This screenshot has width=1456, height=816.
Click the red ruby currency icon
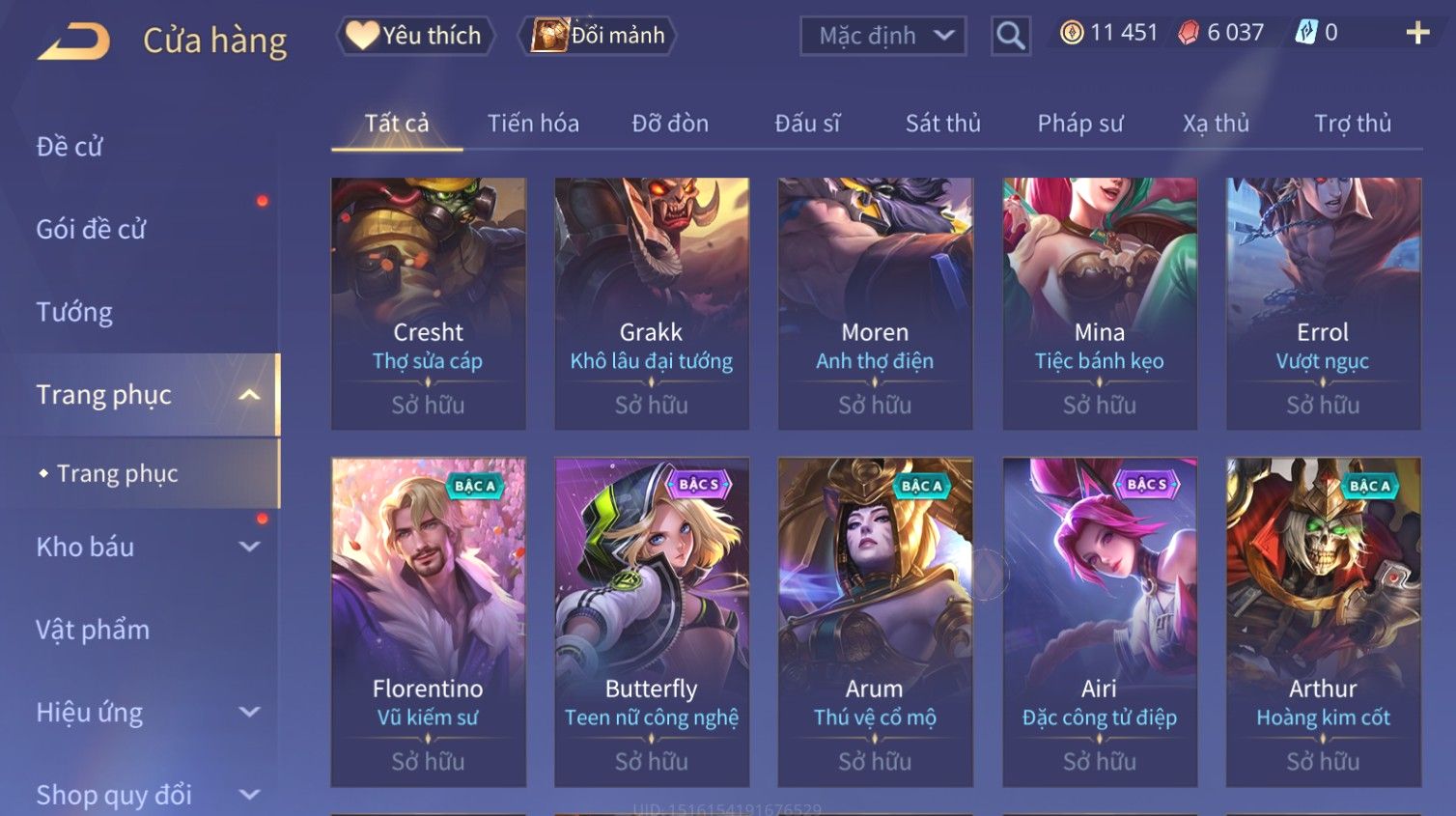point(1189,33)
